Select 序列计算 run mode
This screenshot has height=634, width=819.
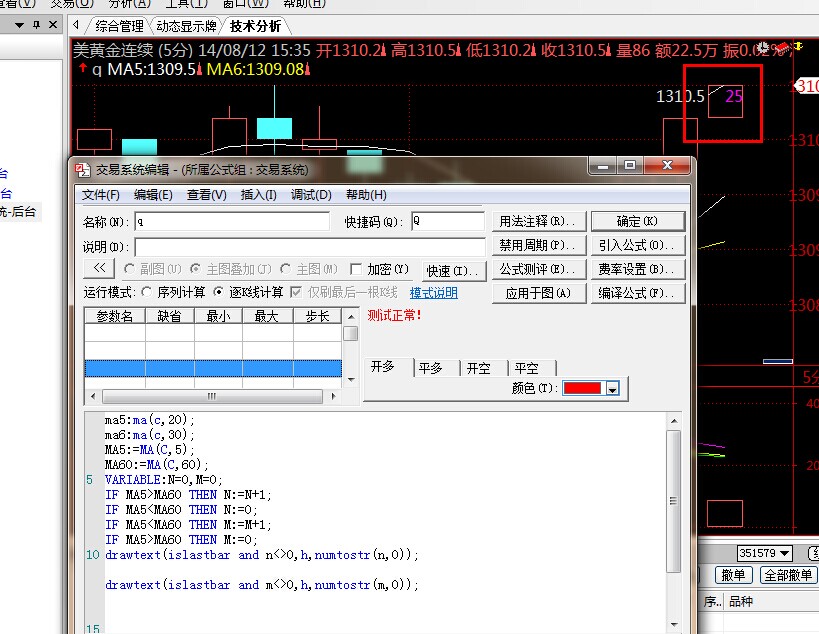click(147, 292)
